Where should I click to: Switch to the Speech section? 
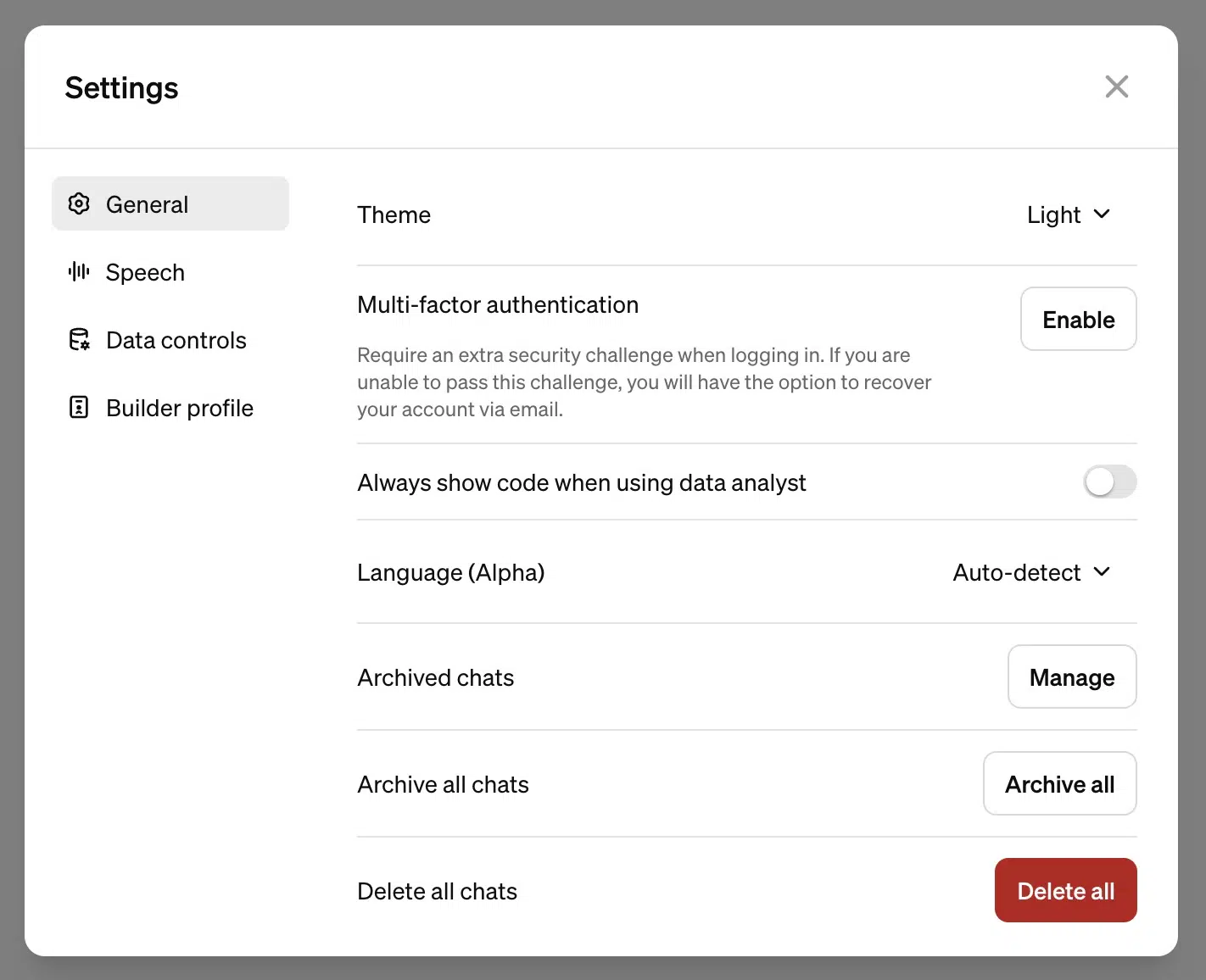145,272
